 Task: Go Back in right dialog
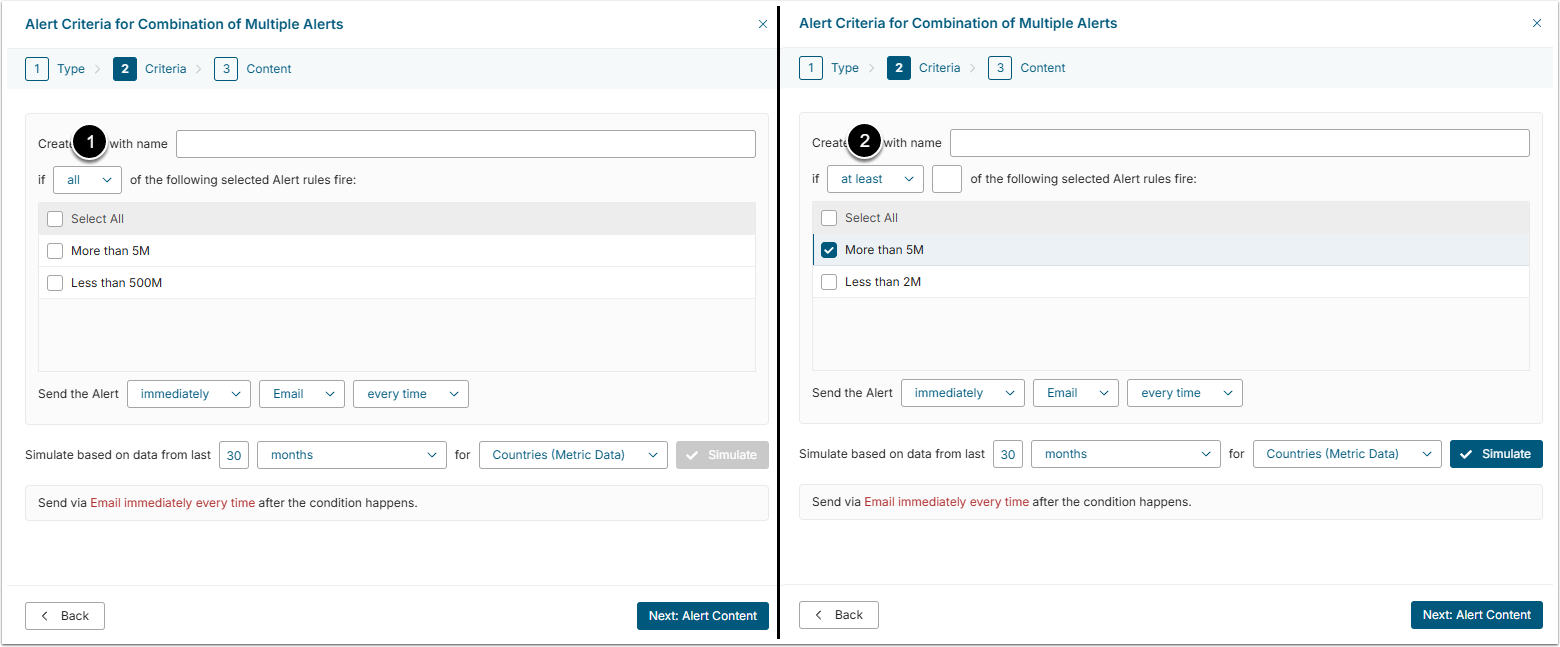pos(839,615)
